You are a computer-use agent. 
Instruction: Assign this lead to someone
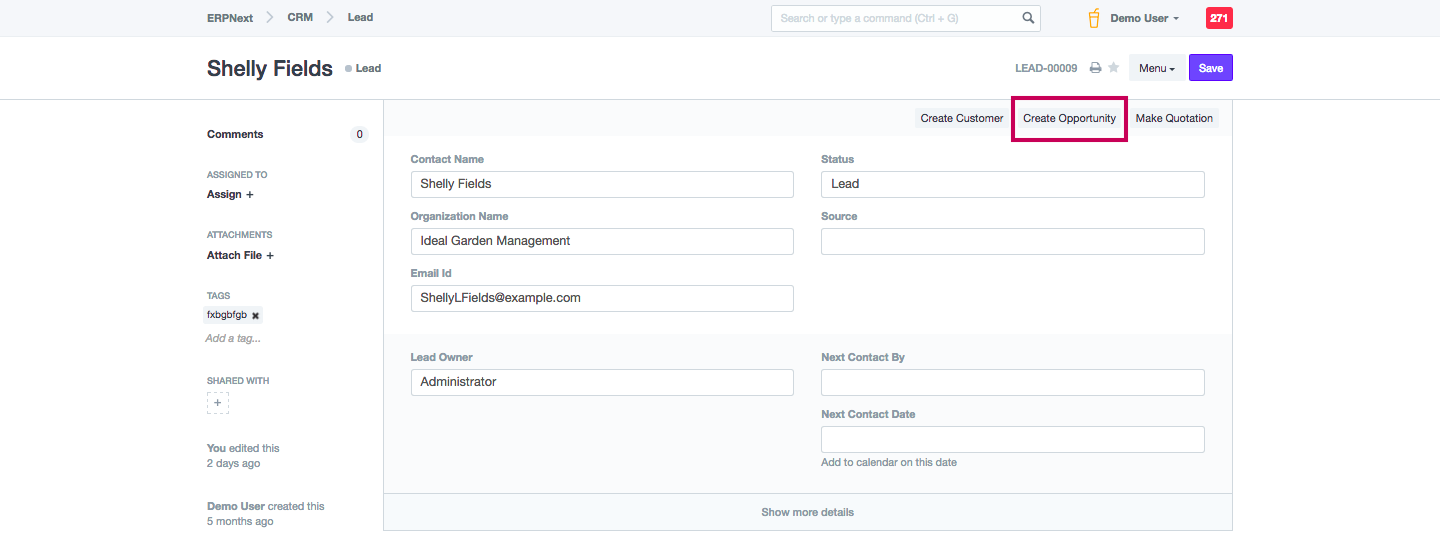click(230, 194)
